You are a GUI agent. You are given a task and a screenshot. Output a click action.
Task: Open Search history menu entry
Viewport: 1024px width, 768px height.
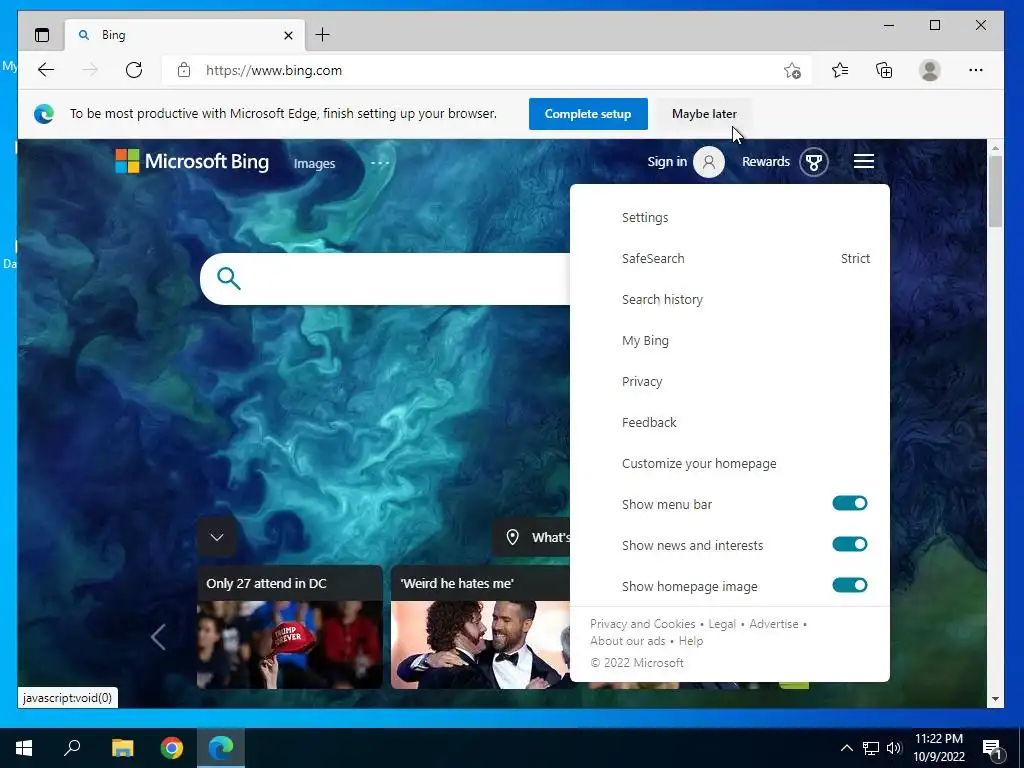tap(662, 300)
